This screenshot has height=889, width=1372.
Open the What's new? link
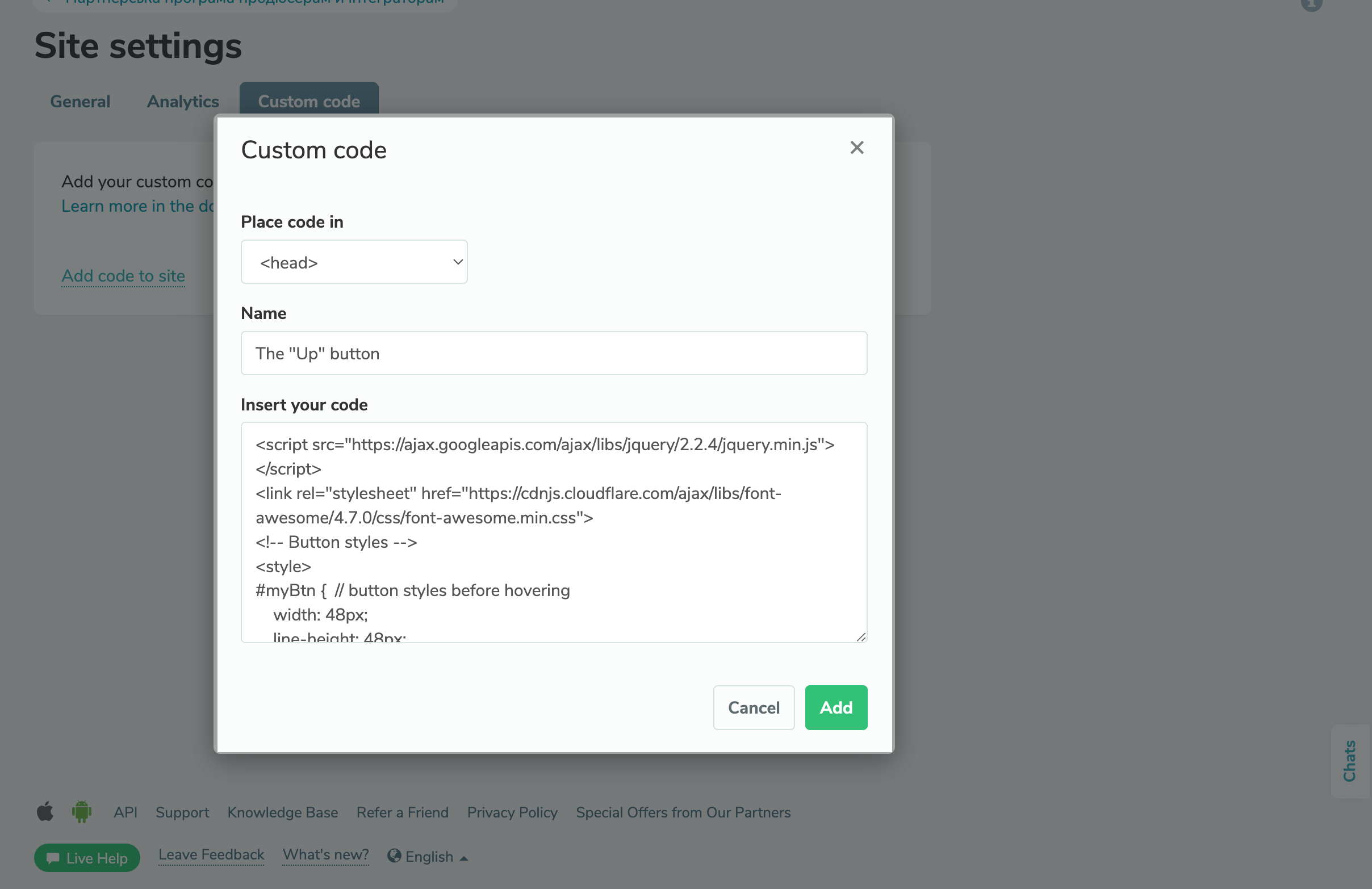coord(326,855)
